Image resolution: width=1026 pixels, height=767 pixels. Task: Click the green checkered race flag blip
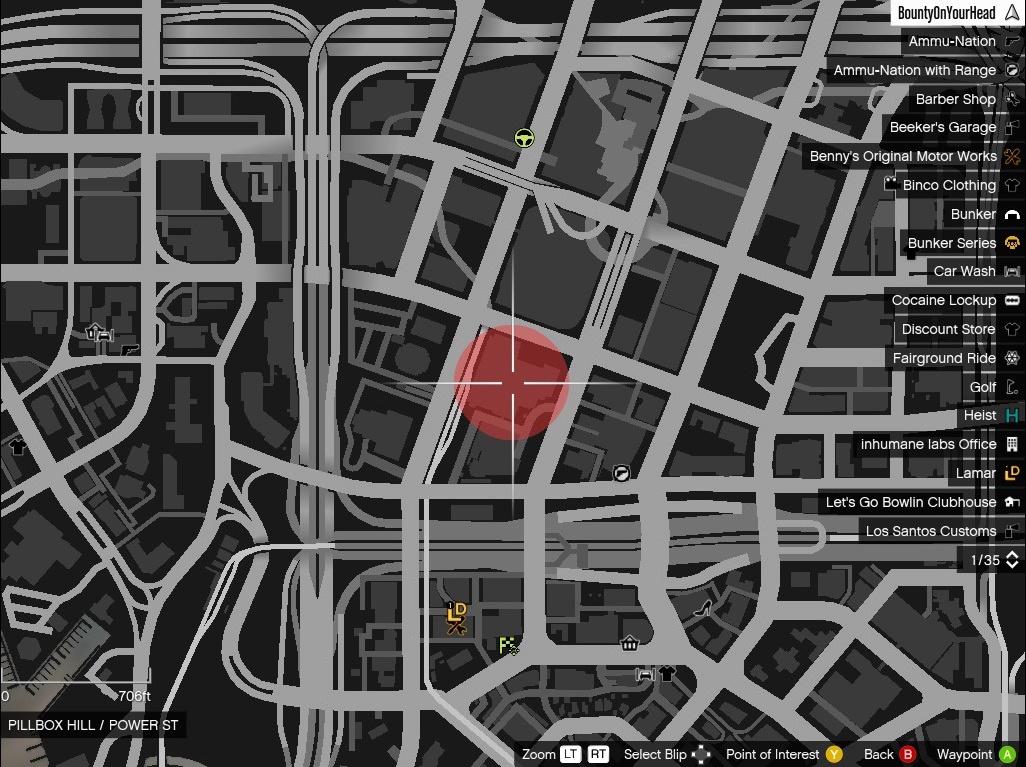click(x=509, y=646)
